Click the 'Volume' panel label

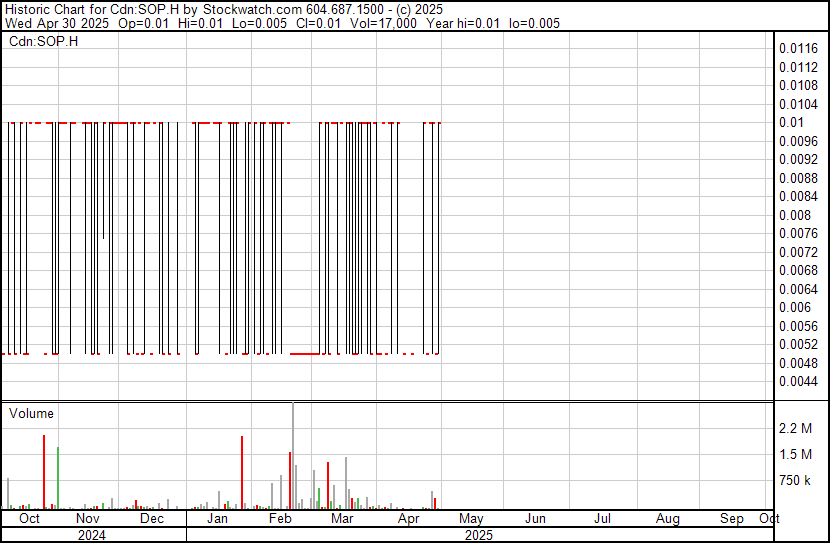click(31, 413)
